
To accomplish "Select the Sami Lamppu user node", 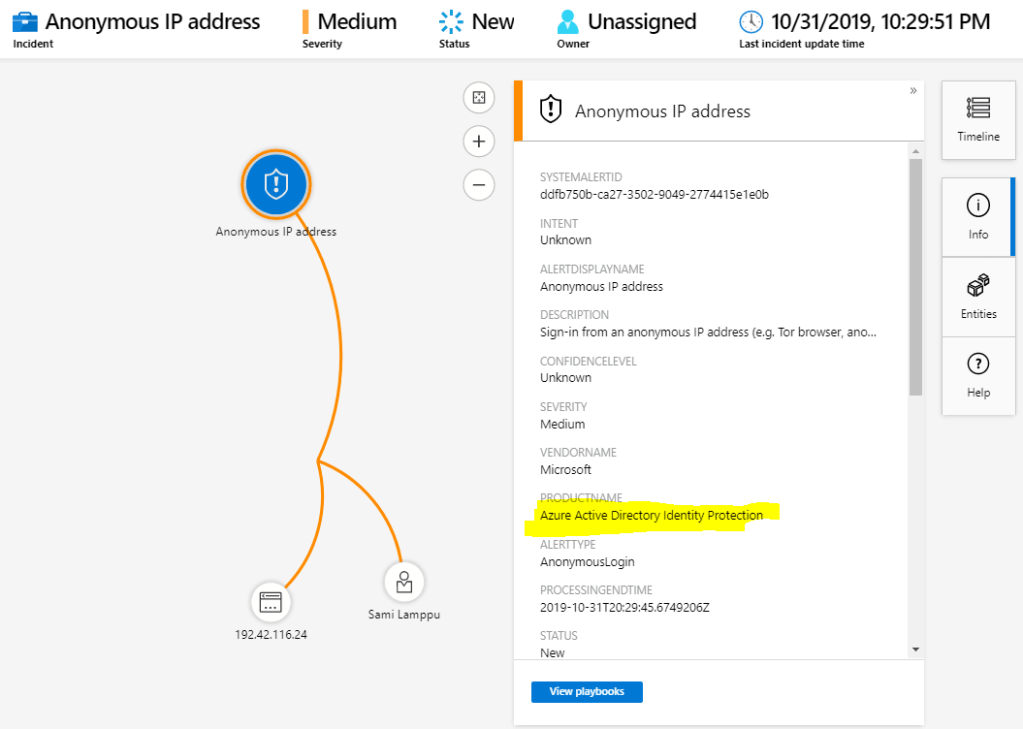I will 404,581.
